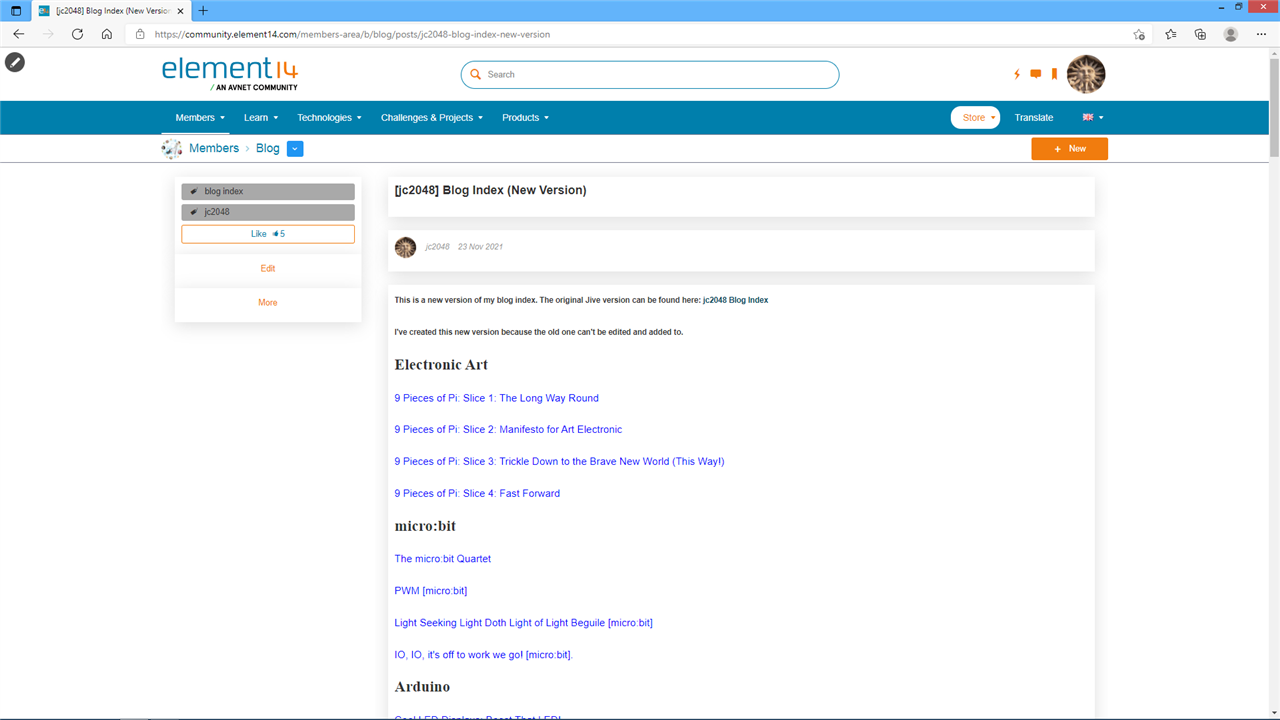
Task: Click the browser home icon
Action: click(107, 34)
